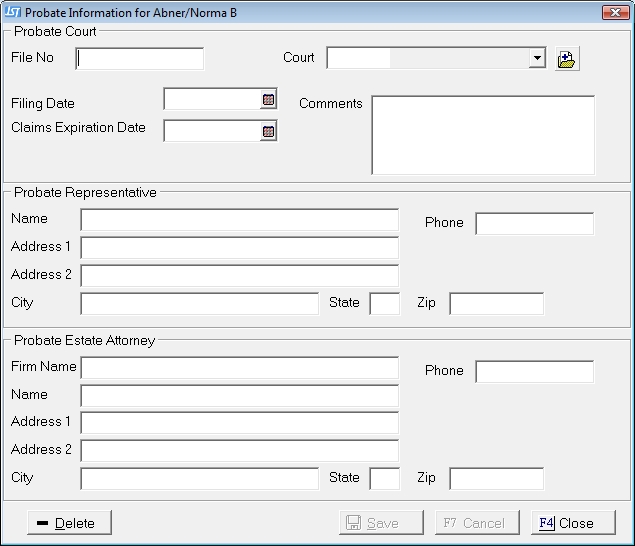
Task: Click the court lookup folder icon
Action: [x=567, y=59]
